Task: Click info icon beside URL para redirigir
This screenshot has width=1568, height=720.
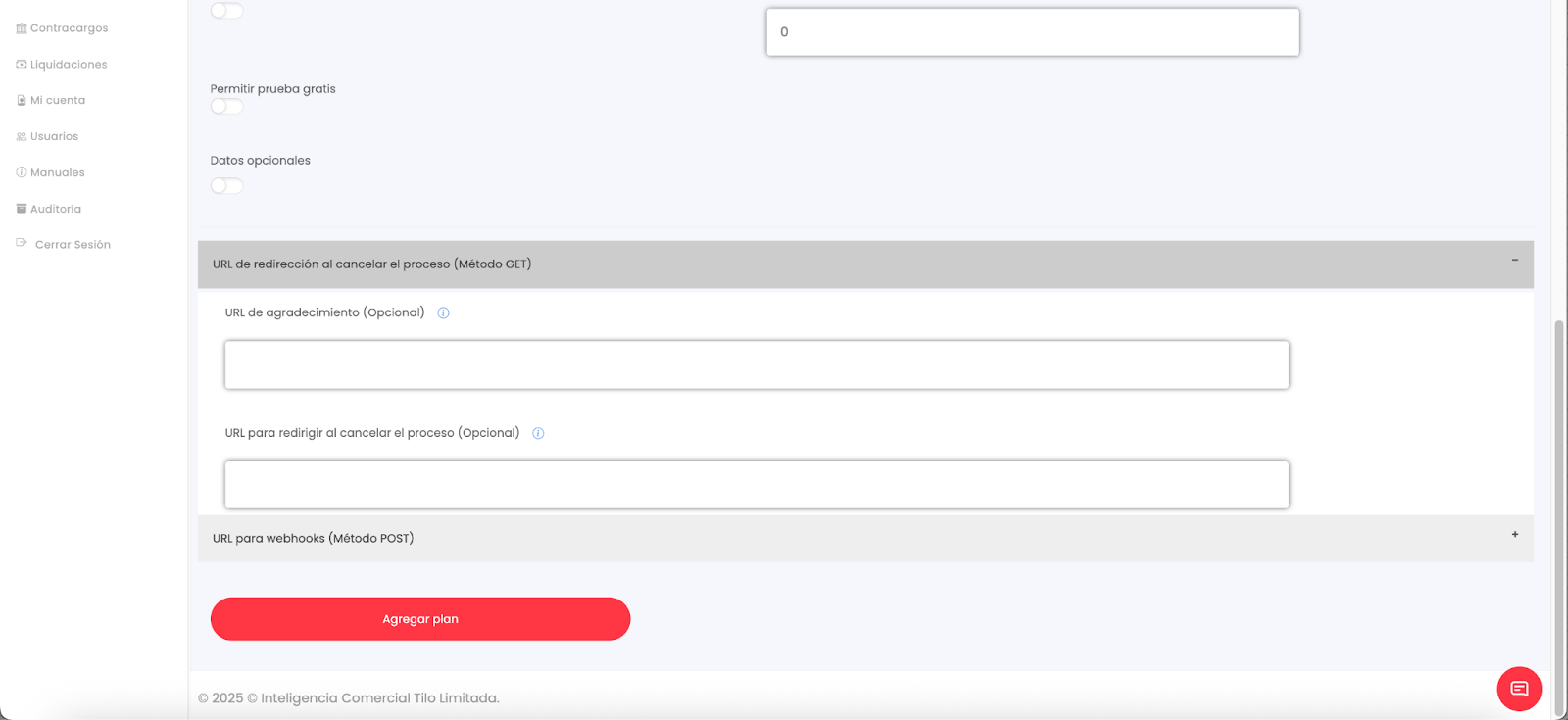Action: click(x=538, y=433)
